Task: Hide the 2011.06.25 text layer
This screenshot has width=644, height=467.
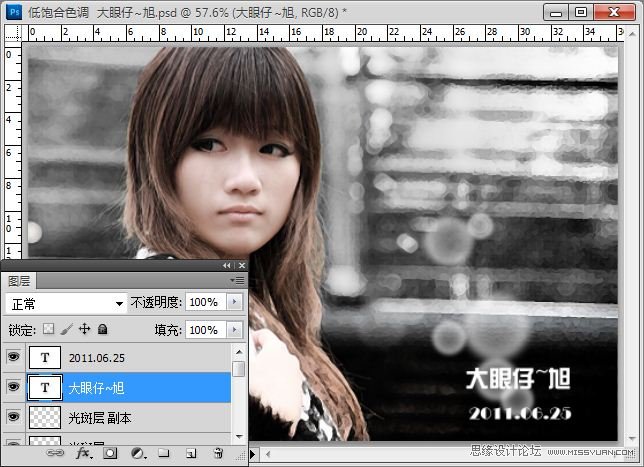Action: click(14, 357)
